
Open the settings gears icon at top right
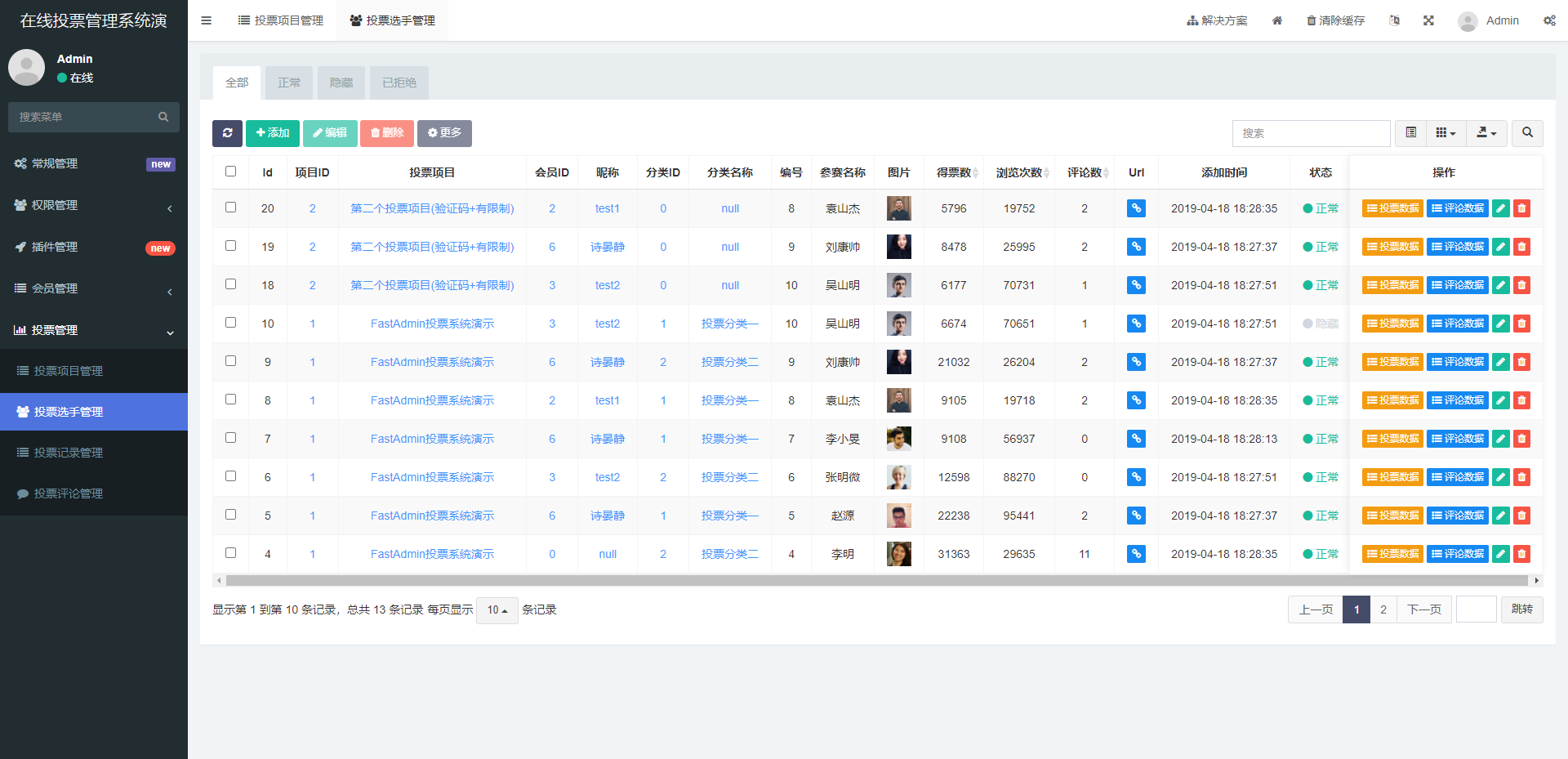pos(1549,20)
